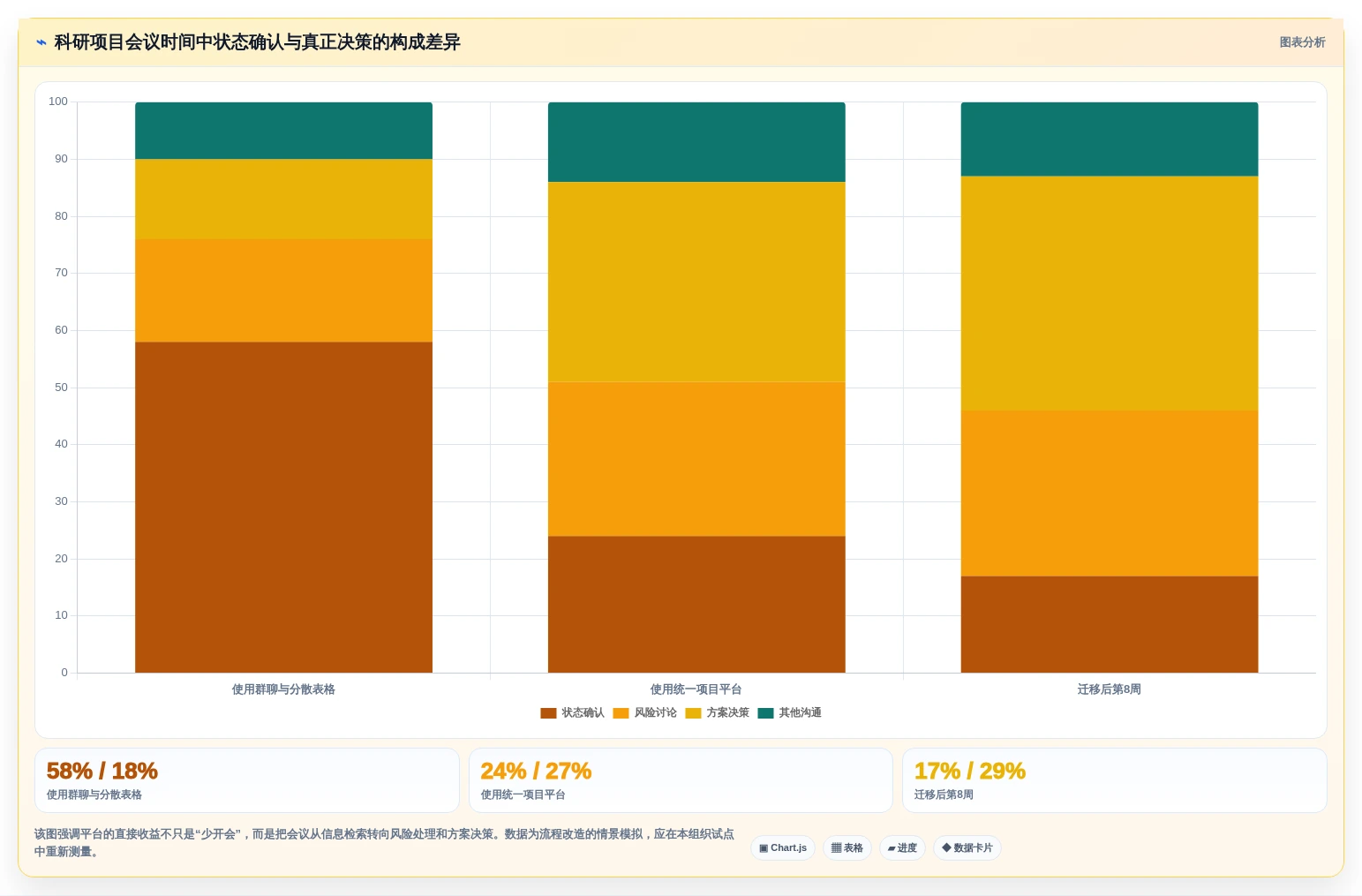Click the y-axis value 100
This screenshot has width=1362, height=896.
point(58,102)
